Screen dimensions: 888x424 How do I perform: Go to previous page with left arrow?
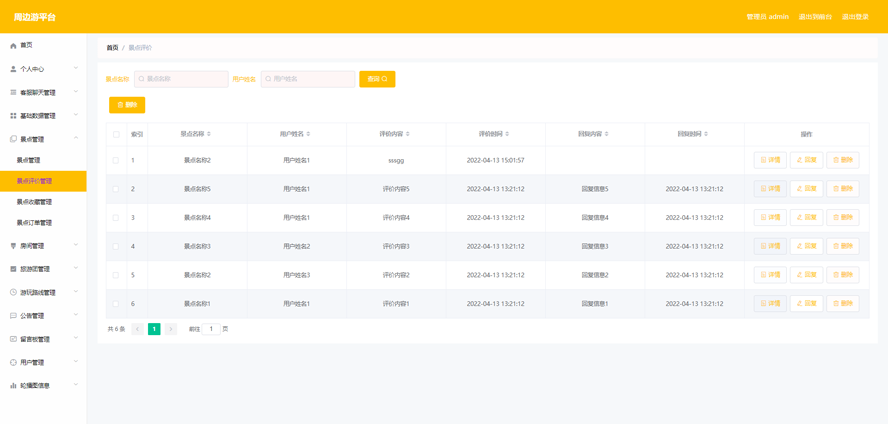(x=138, y=329)
